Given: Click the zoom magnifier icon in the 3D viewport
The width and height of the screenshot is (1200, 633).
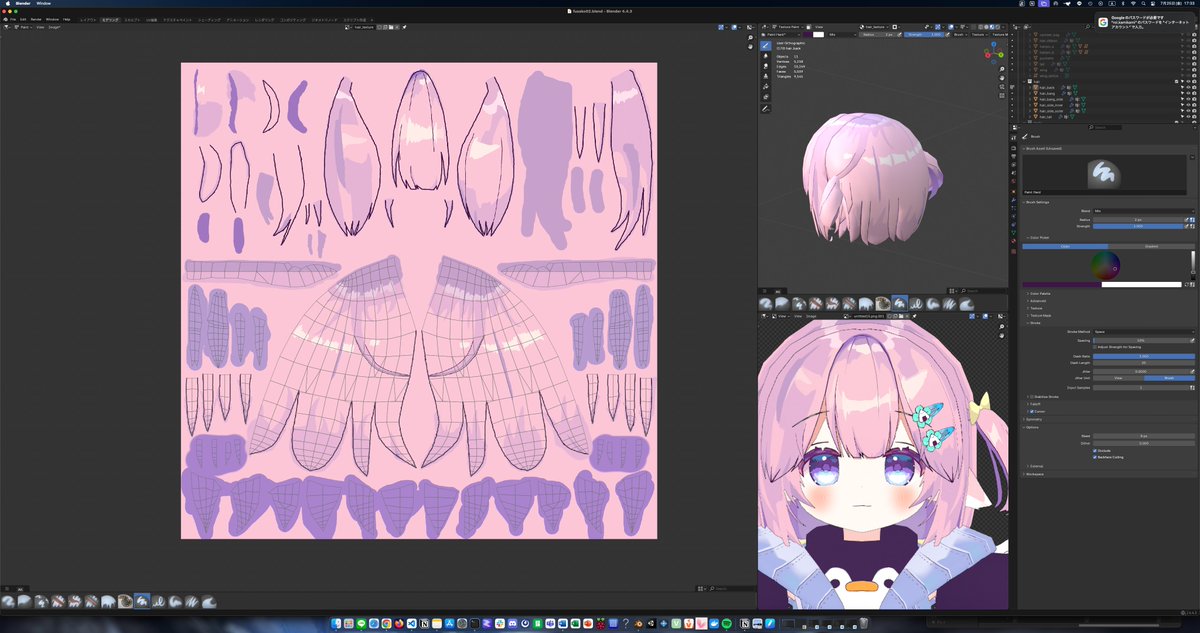Looking at the screenshot, I should point(1002,69).
